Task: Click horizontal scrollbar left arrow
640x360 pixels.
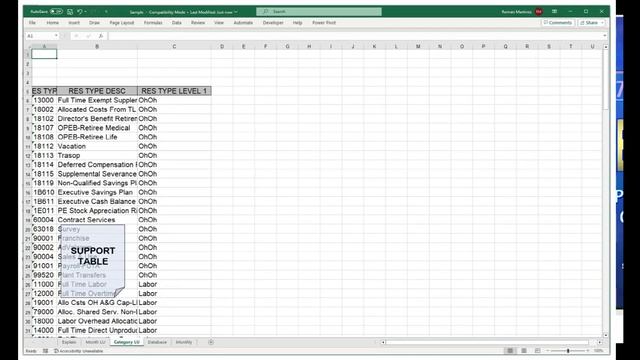Action: 383,342
